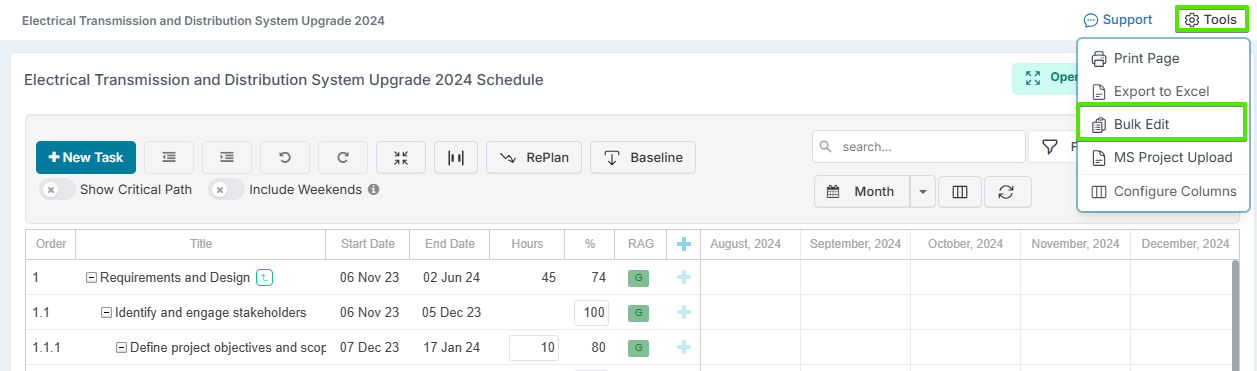The image size is (1257, 371).
Task: Open the Support link
Action: click(1118, 19)
